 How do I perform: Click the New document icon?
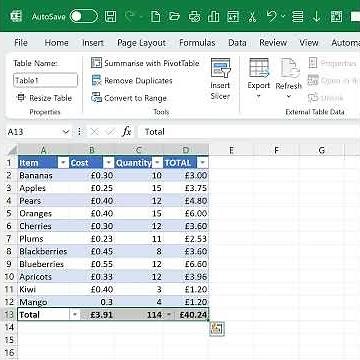click(155, 16)
